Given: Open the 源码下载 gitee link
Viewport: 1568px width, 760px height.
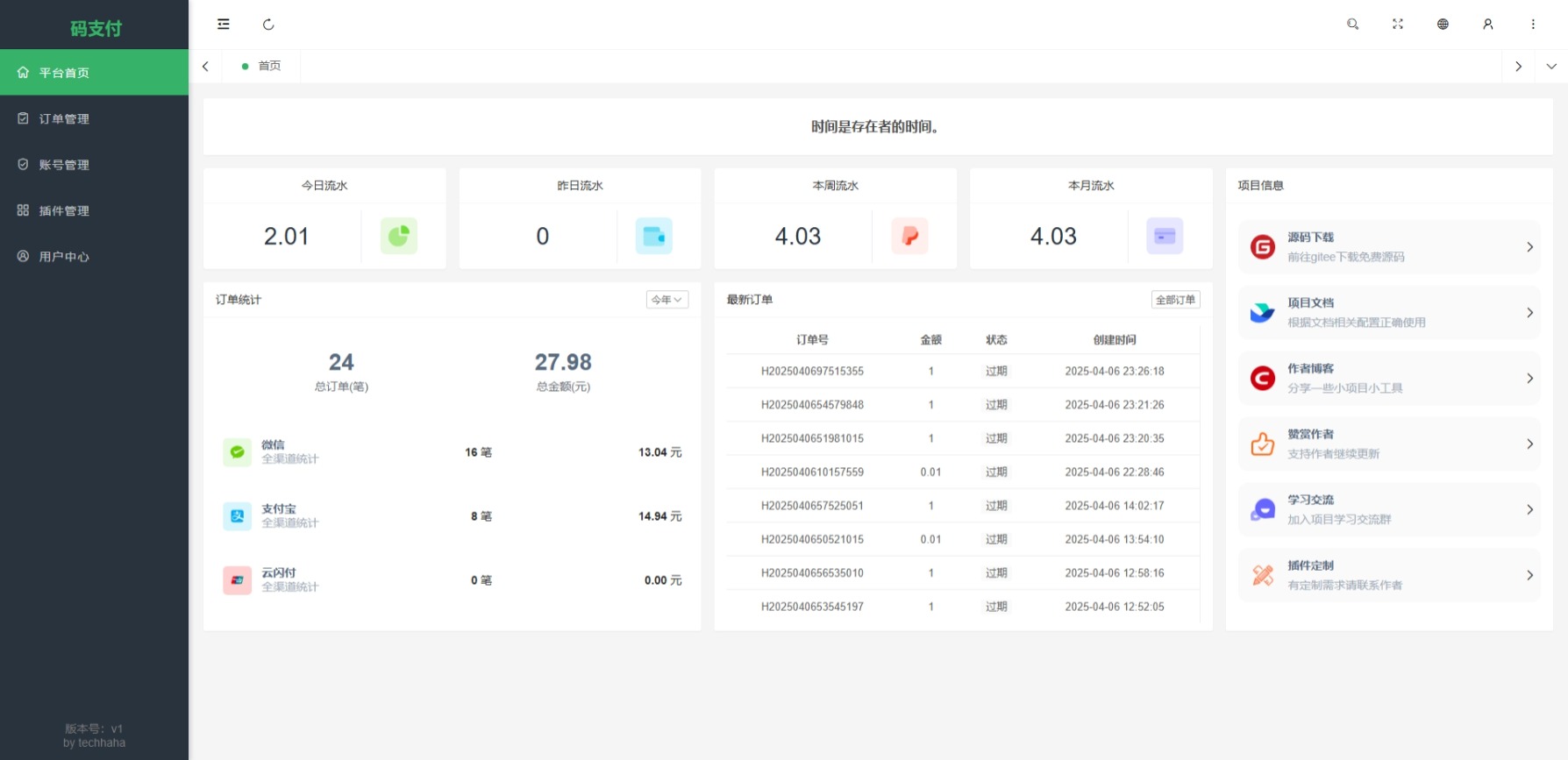Looking at the screenshot, I should 1388,247.
